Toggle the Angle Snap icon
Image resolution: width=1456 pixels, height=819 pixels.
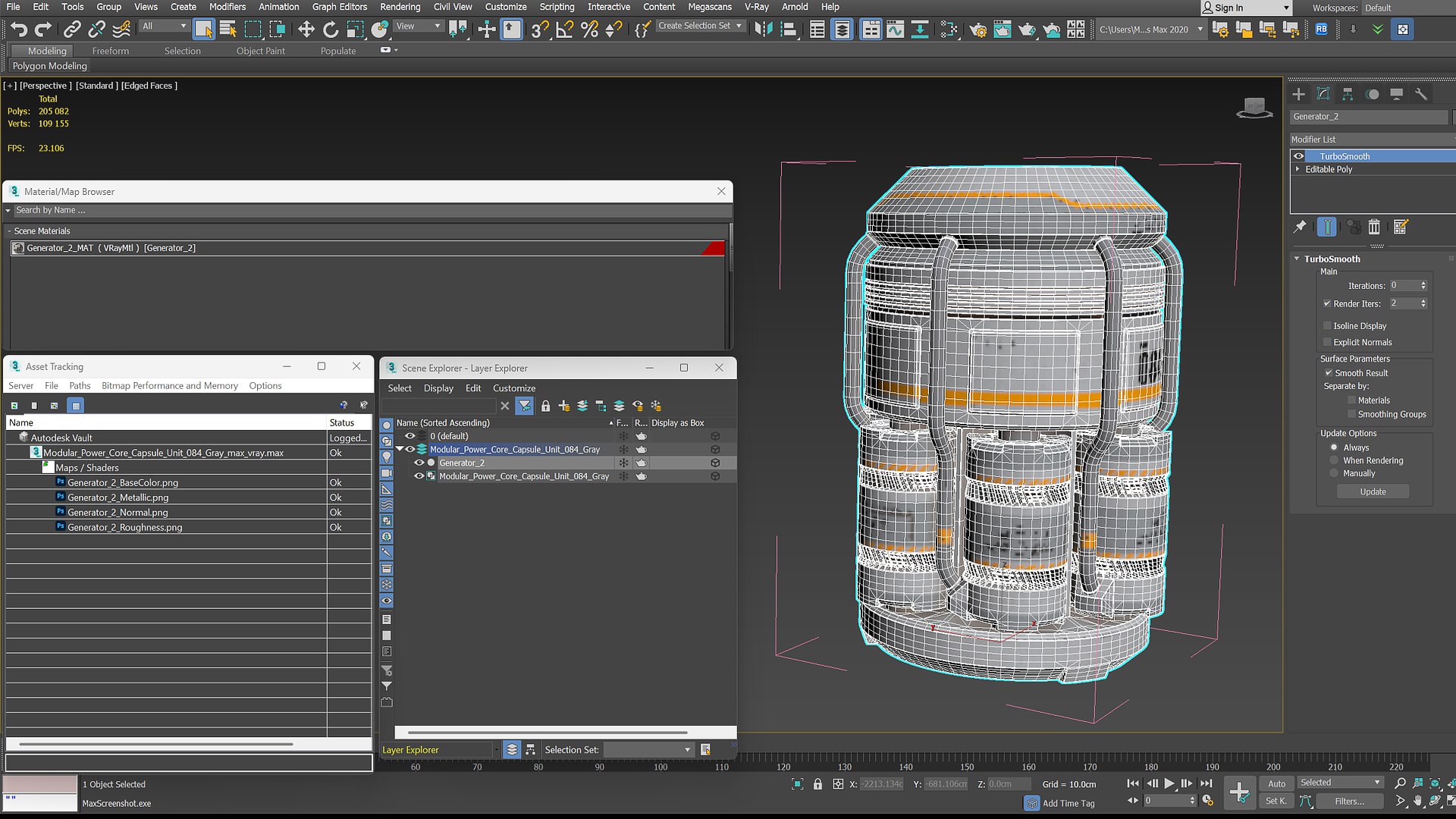click(x=564, y=29)
